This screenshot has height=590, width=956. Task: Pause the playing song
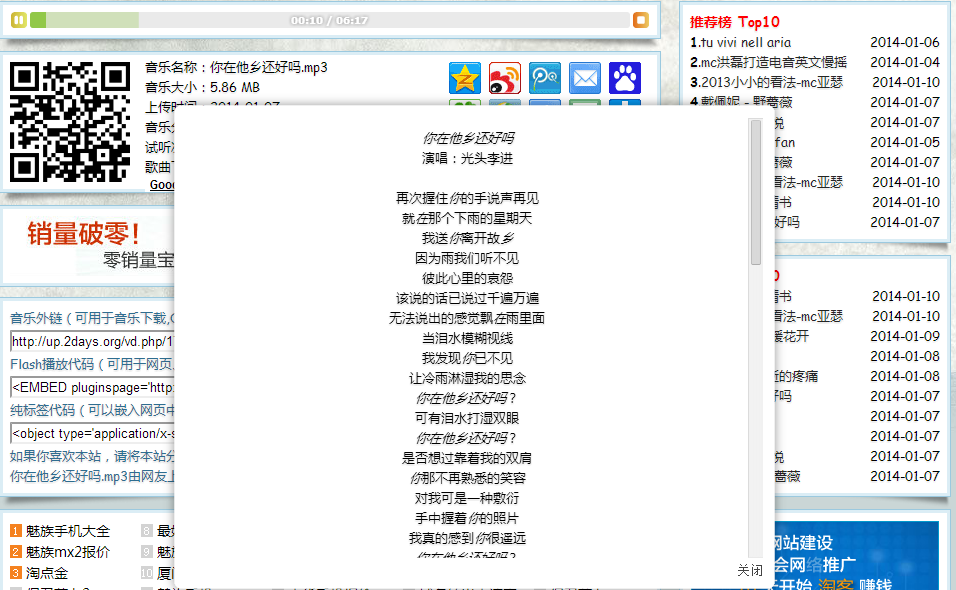pyautogui.click(x=18, y=20)
